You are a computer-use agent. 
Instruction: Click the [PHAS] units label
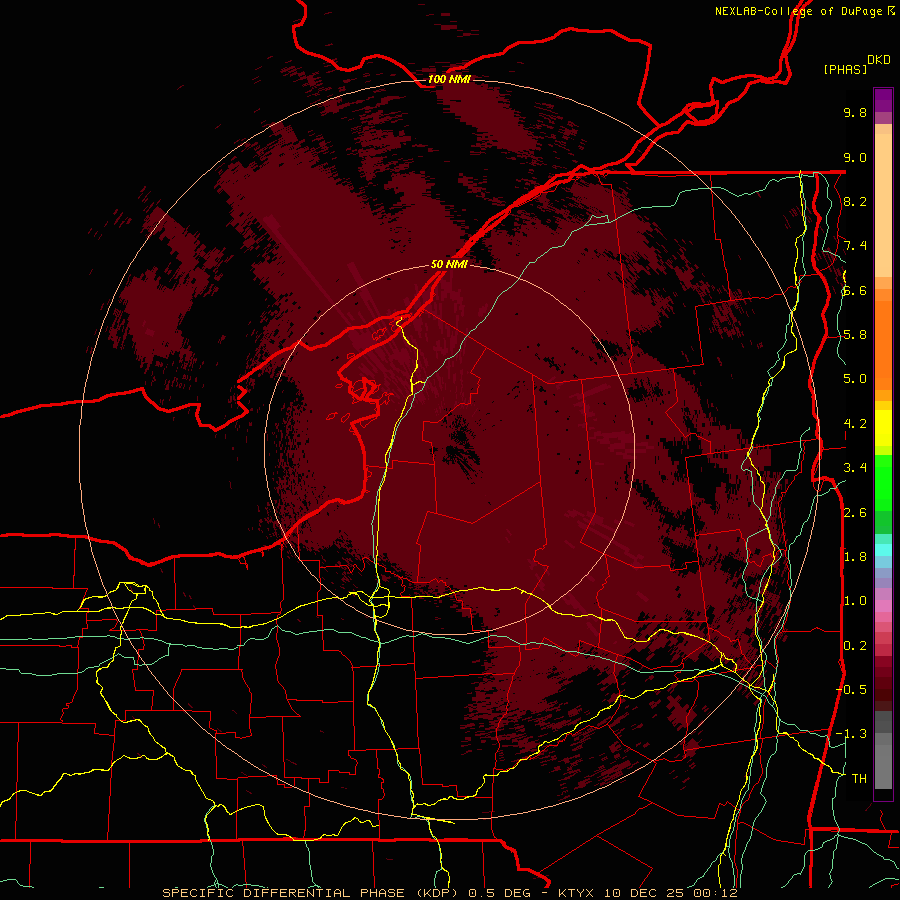click(845, 69)
